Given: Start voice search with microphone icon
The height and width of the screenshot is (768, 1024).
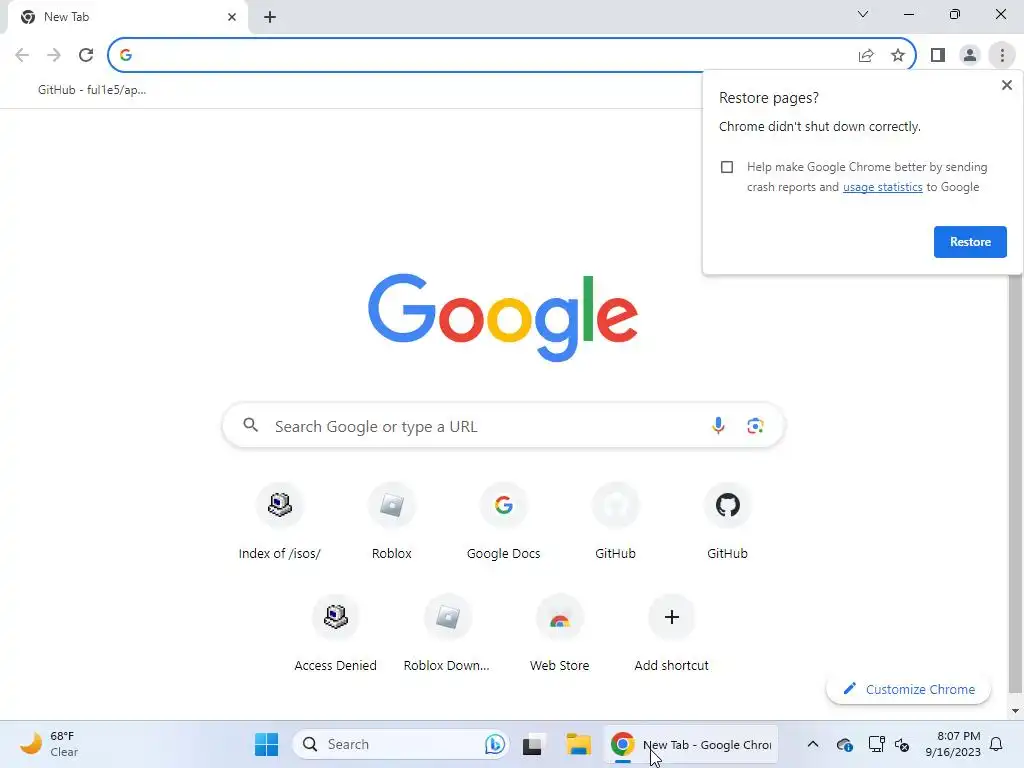Looking at the screenshot, I should coord(718,426).
